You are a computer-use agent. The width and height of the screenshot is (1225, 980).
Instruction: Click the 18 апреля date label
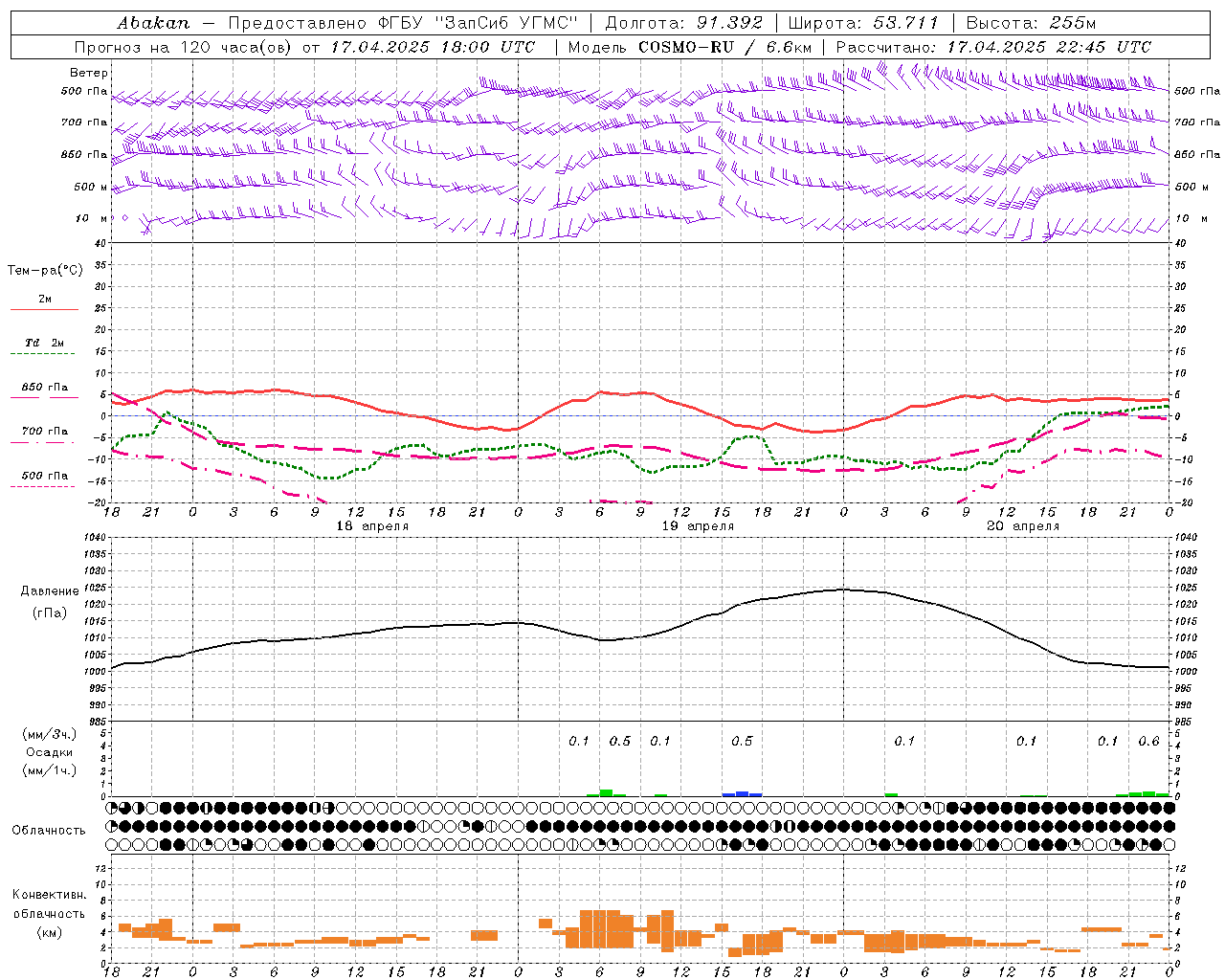tap(372, 526)
